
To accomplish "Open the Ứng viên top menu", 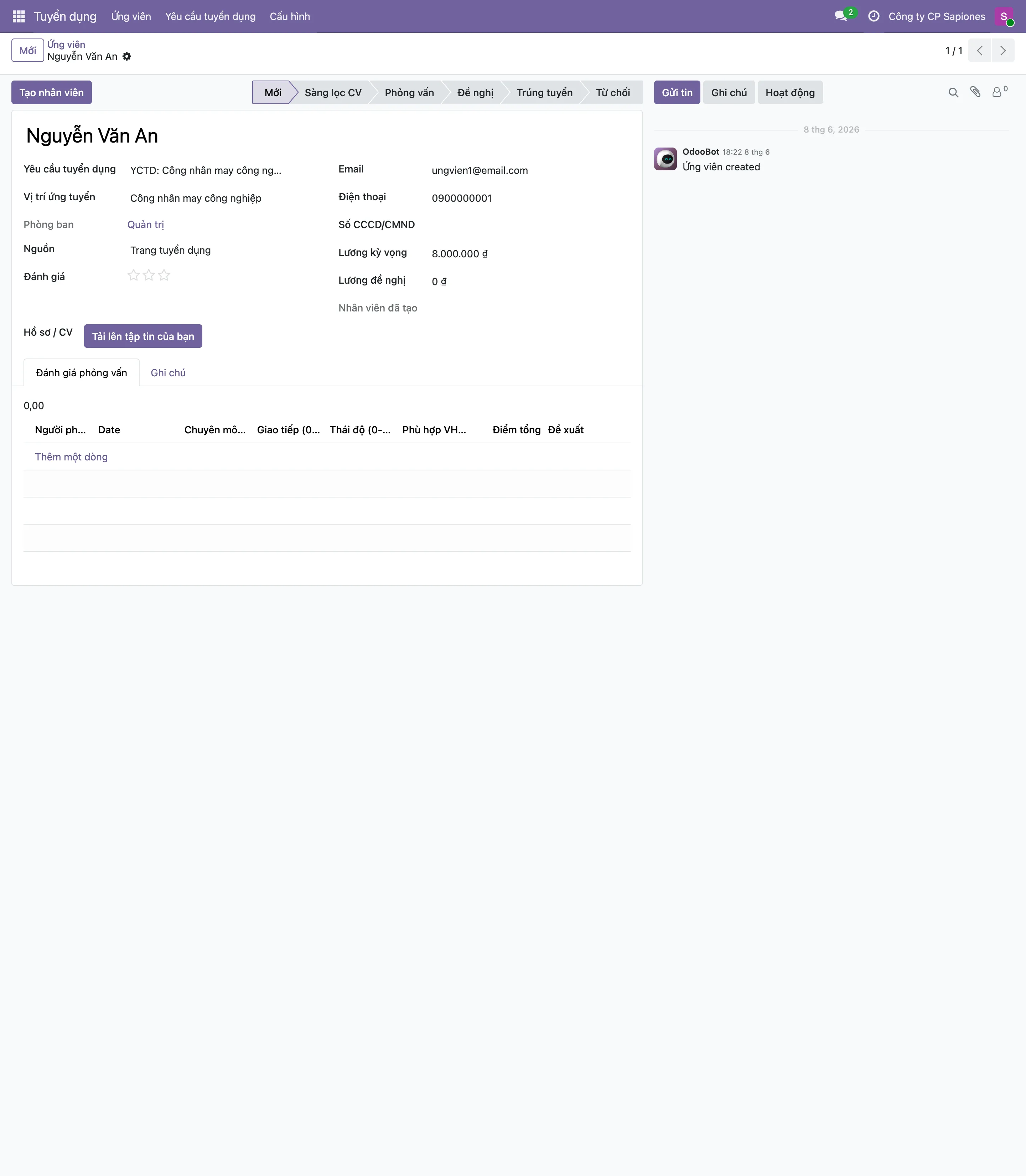I will [x=131, y=17].
